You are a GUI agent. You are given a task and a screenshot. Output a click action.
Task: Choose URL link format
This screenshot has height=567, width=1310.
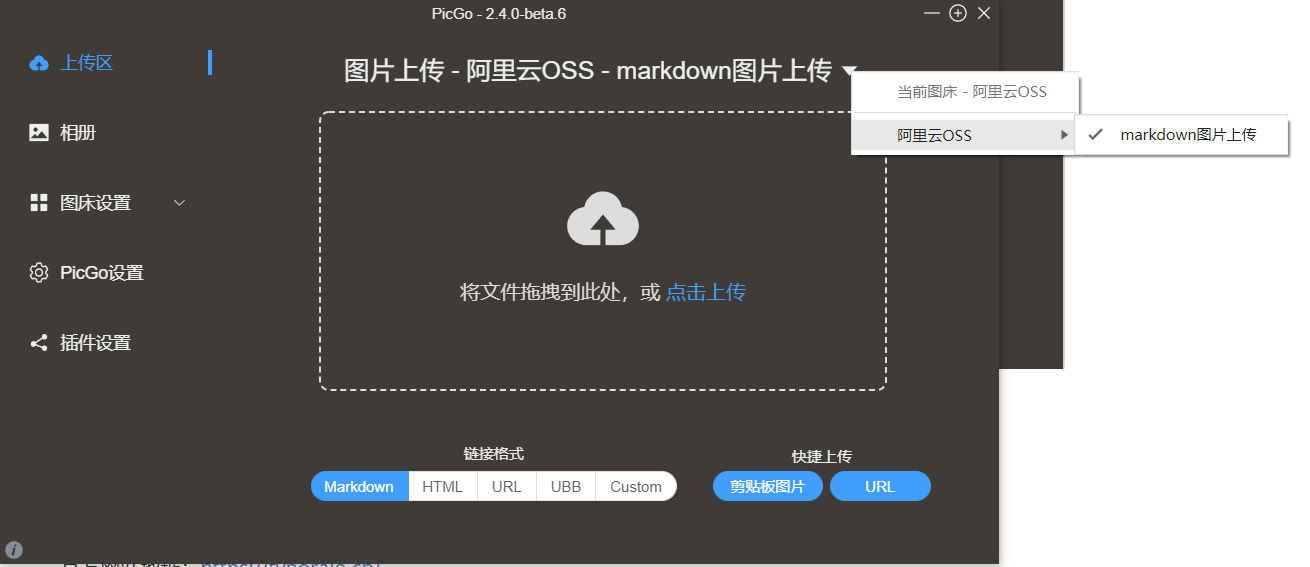pos(507,487)
